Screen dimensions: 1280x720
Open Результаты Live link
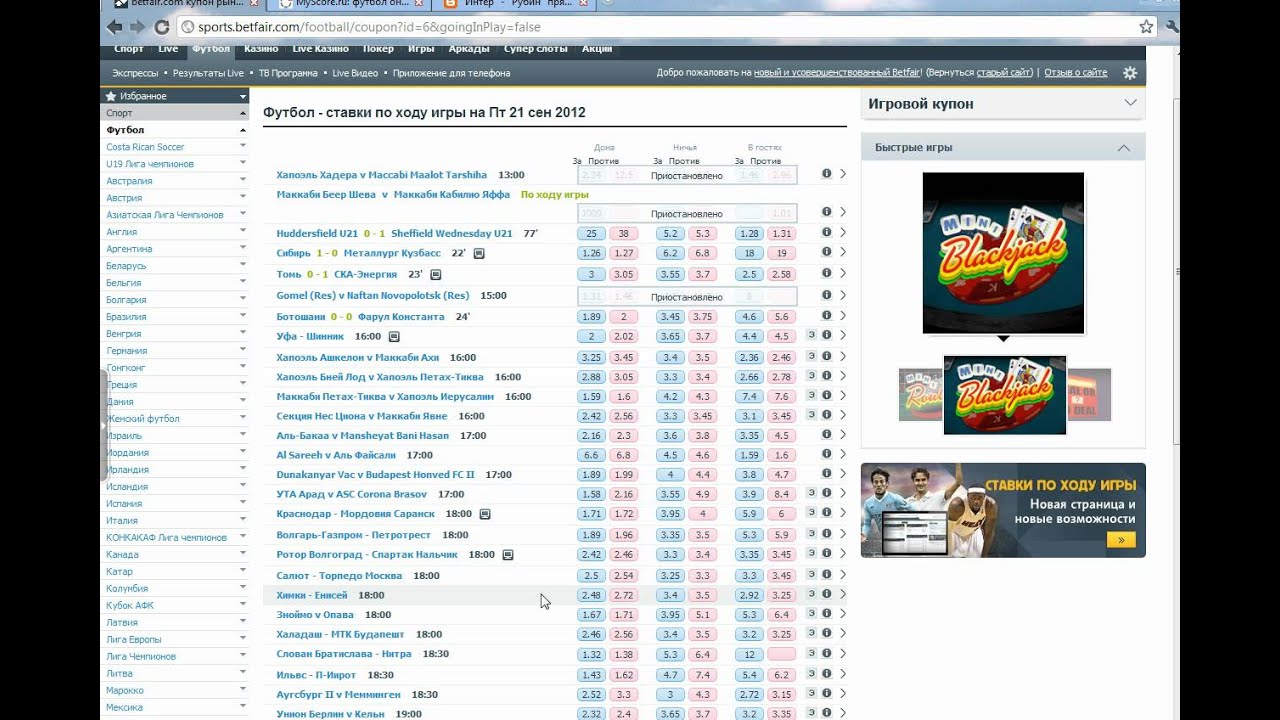point(208,73)
